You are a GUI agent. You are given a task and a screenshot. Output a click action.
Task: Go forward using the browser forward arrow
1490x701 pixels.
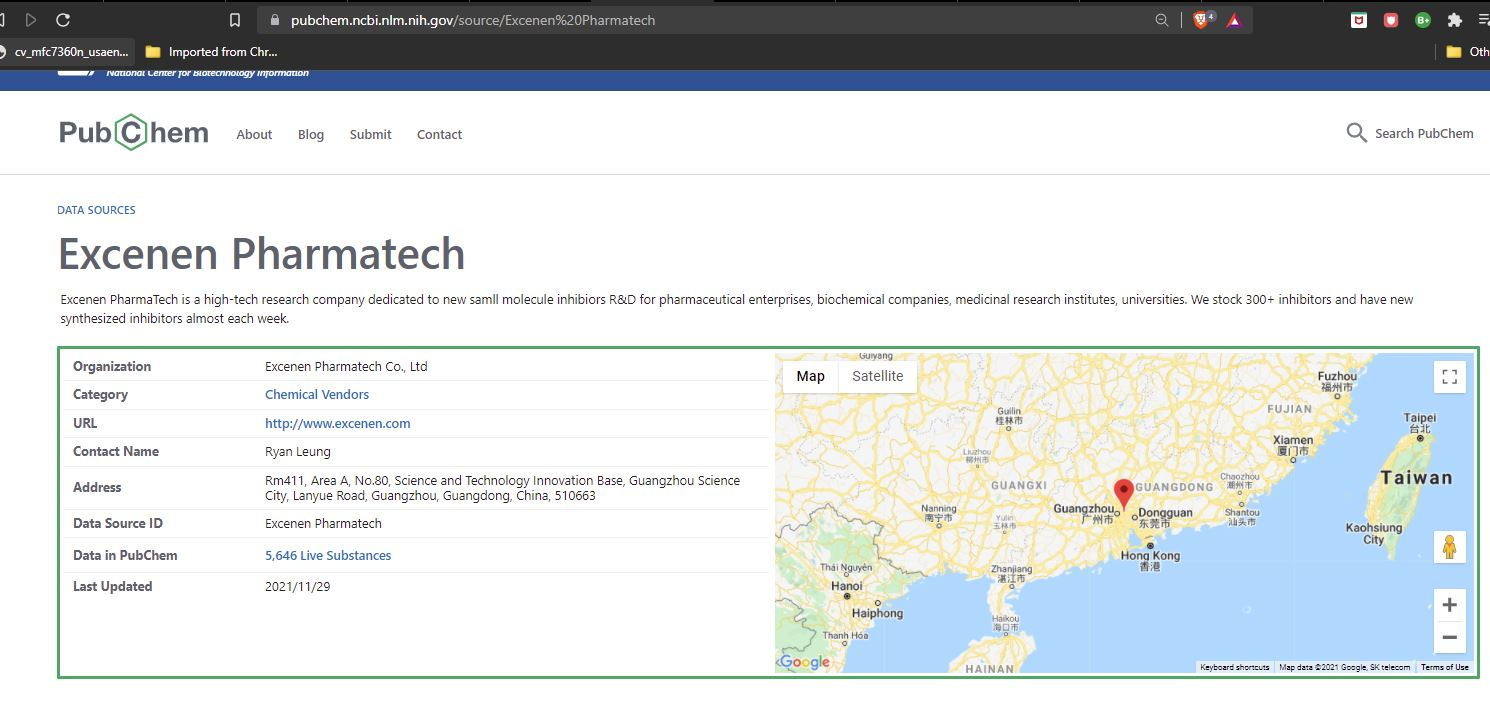pyautogui.click(x=31, y=20)
